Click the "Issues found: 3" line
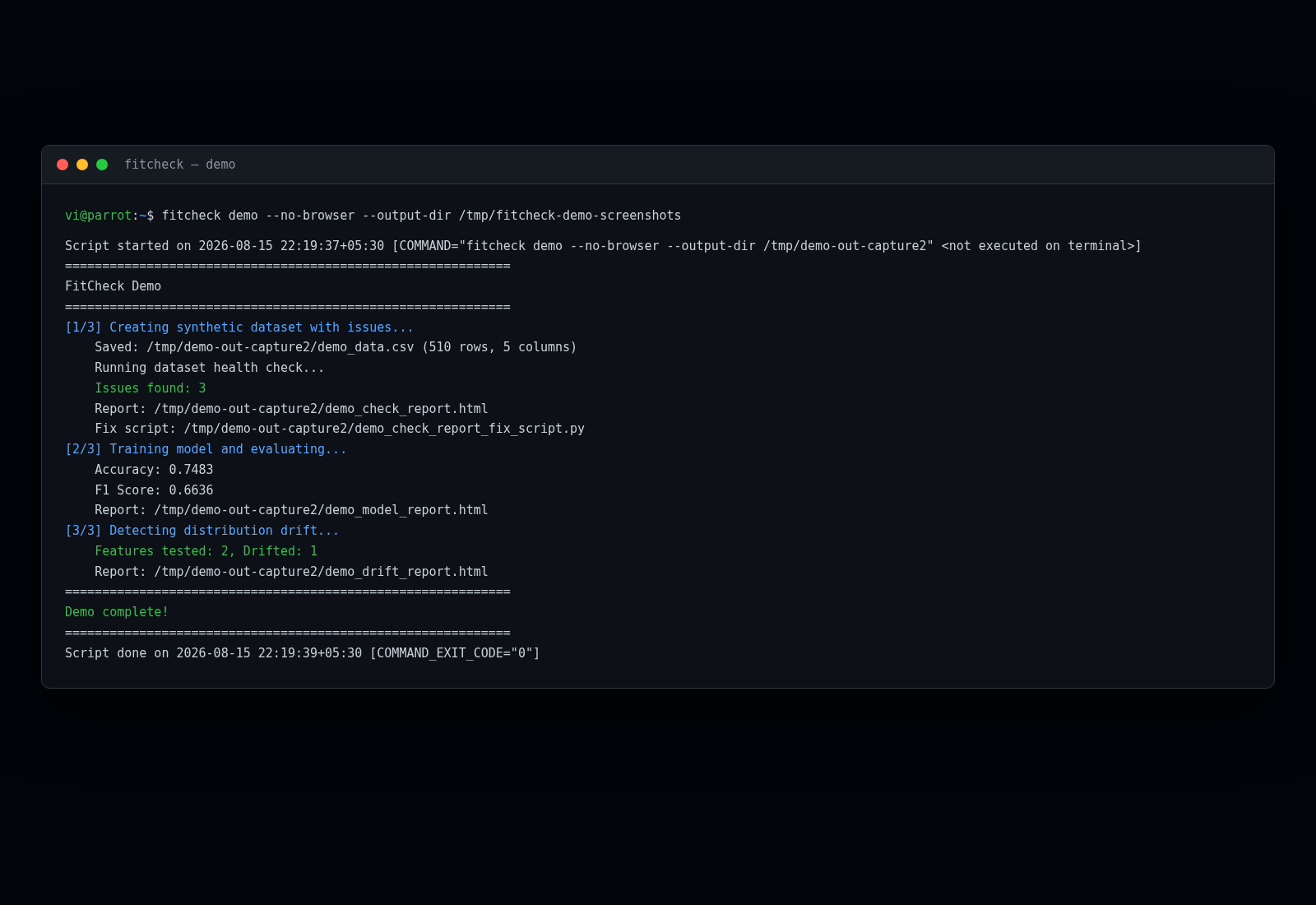1316x905 pixels. (151, 388)
